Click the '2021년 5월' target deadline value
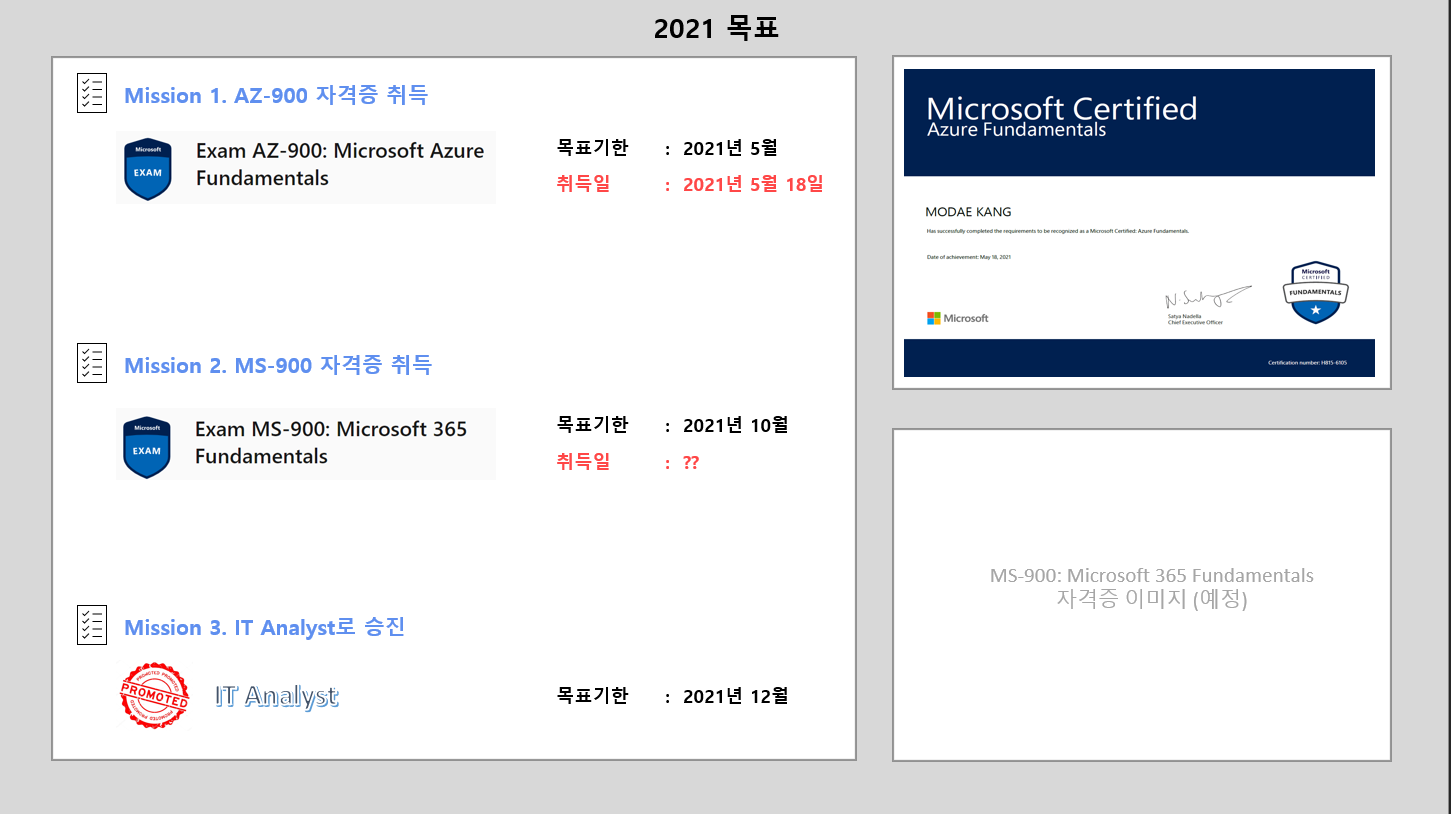This screenshot has height=814, width=1451. (730, 148)
